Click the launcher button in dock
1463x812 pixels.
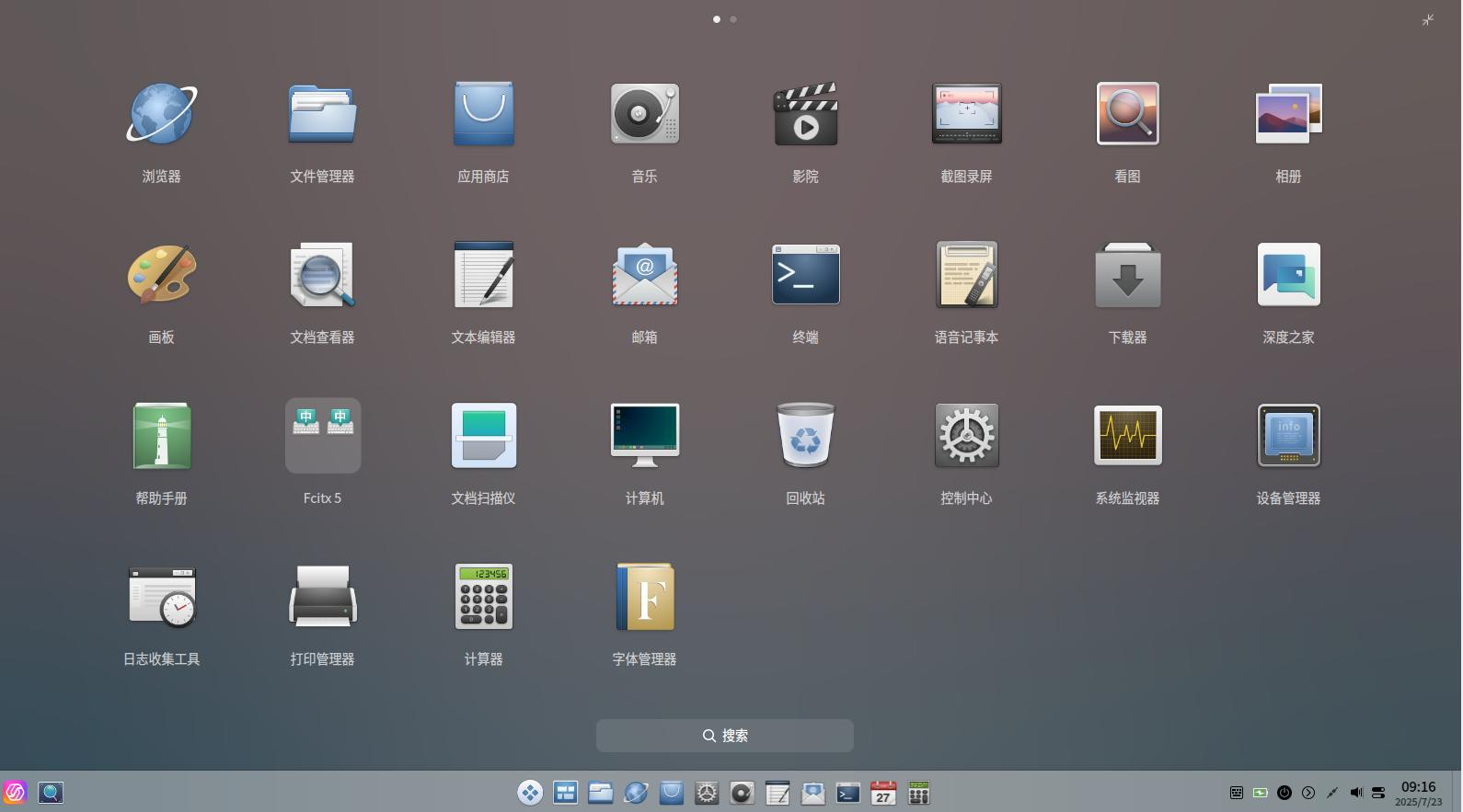(x=530, y=793)
